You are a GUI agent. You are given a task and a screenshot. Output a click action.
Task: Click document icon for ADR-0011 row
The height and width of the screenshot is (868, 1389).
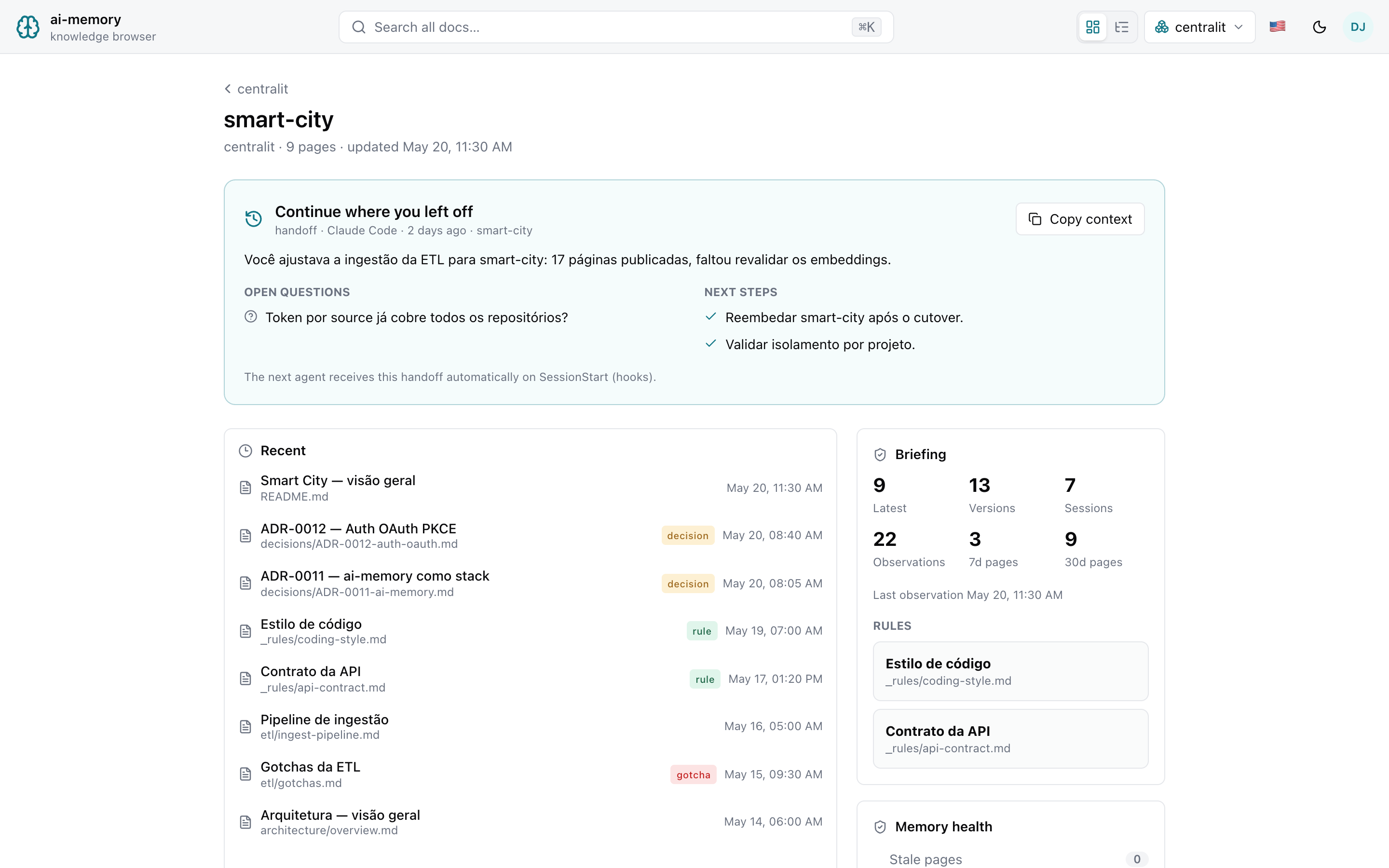245,583
